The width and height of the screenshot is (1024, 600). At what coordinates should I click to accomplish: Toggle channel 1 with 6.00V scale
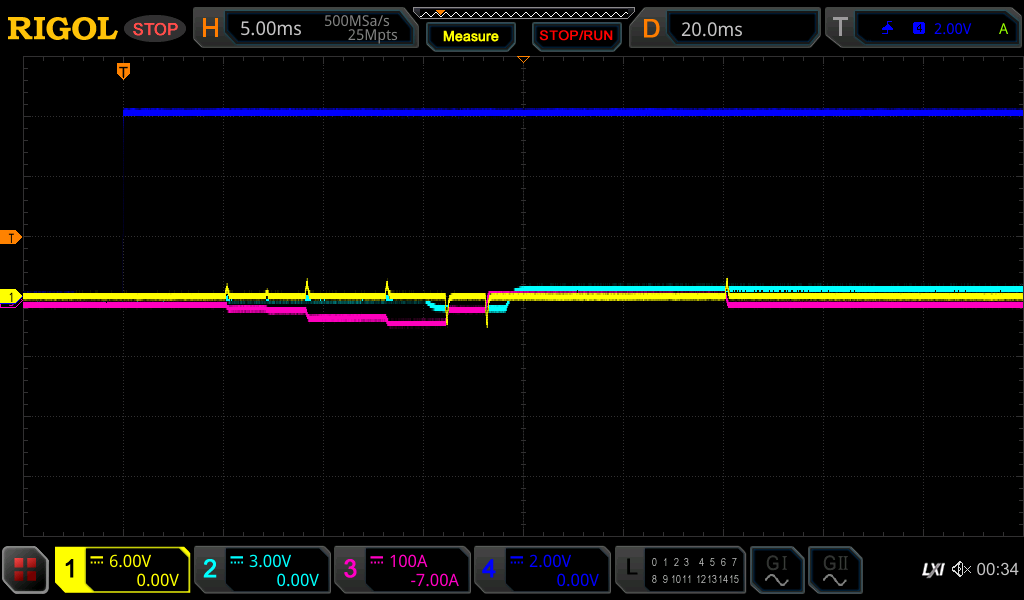pos(122,570)
